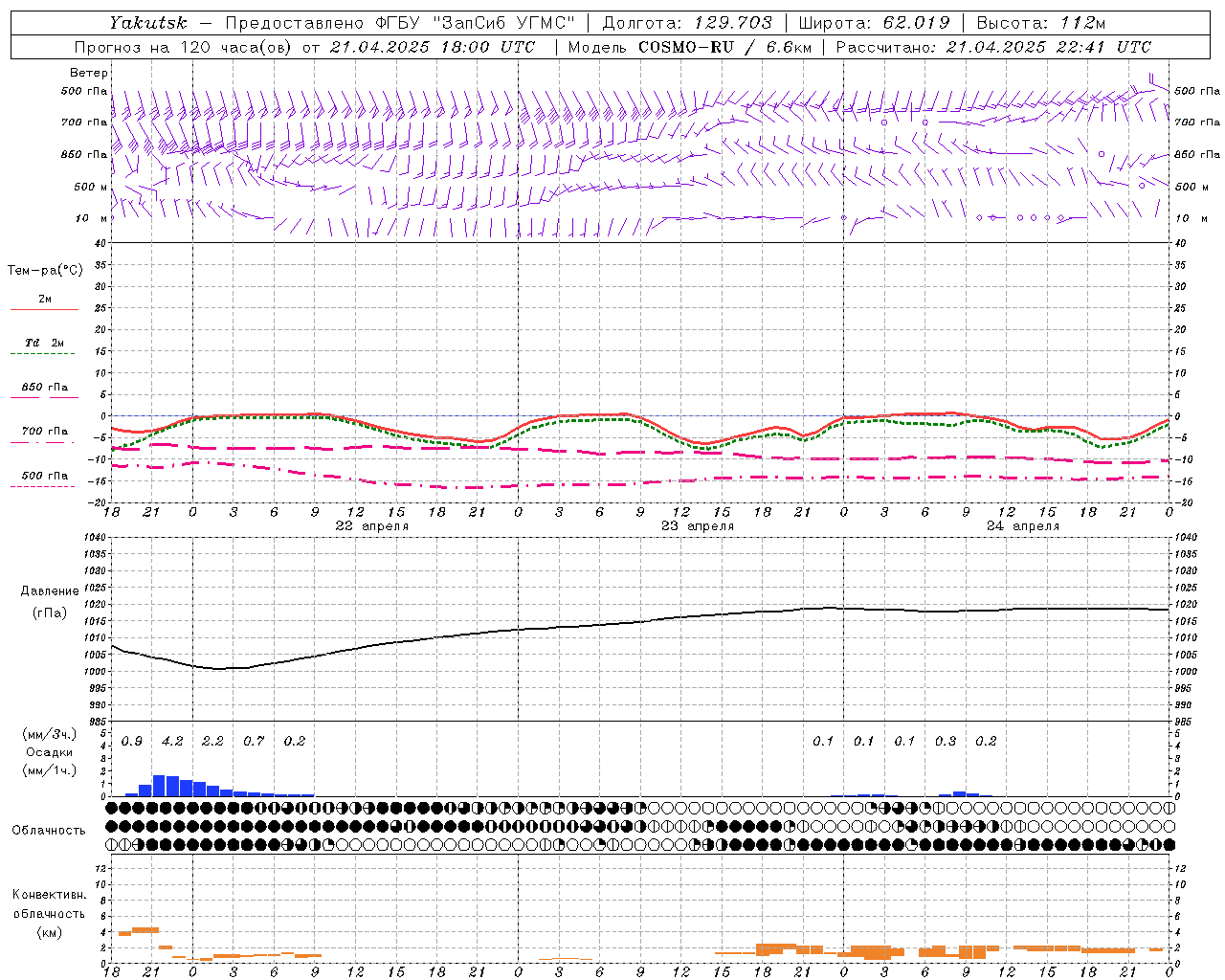Click the 'Конвективн.' convective cloud label
This screenshot has height=980, width=1225.
(x=49, y=895)
